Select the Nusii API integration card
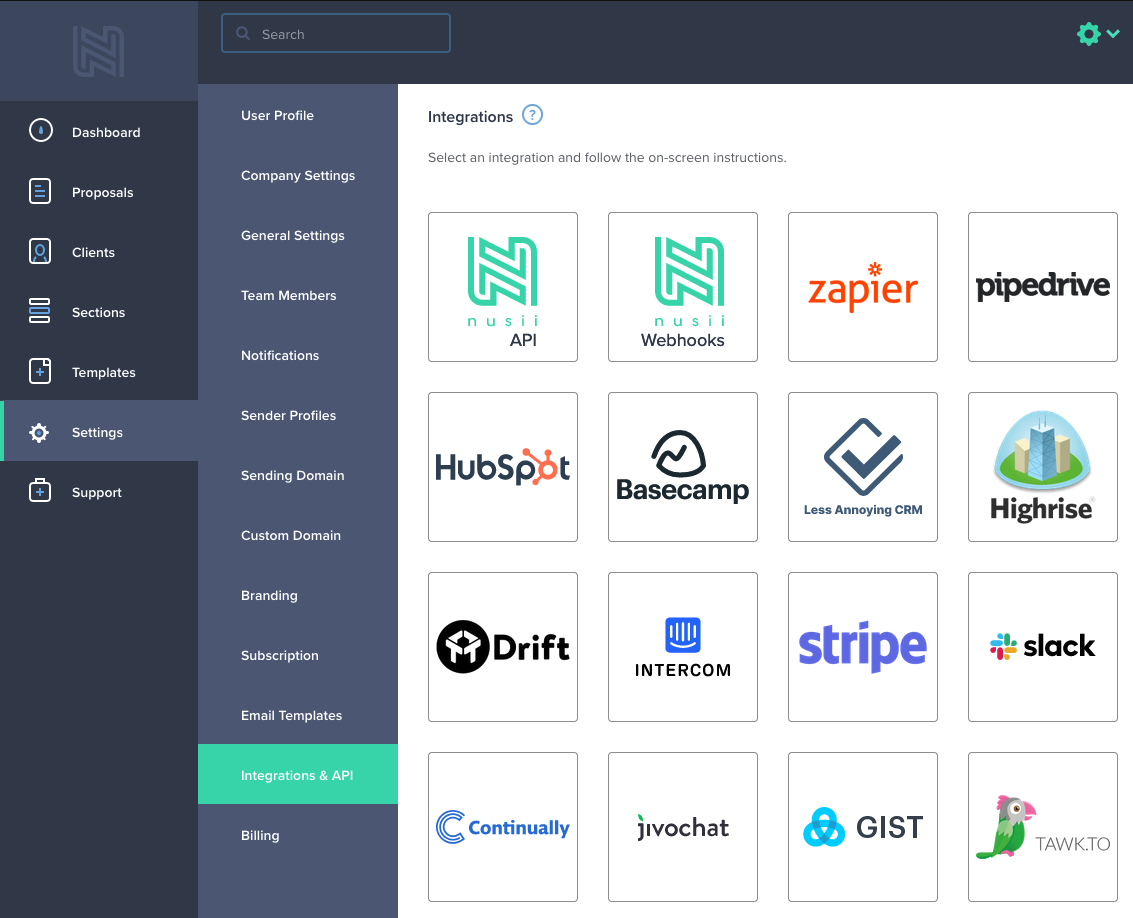The height and width of the screenshot is (918, 1133). click(503, 287)
